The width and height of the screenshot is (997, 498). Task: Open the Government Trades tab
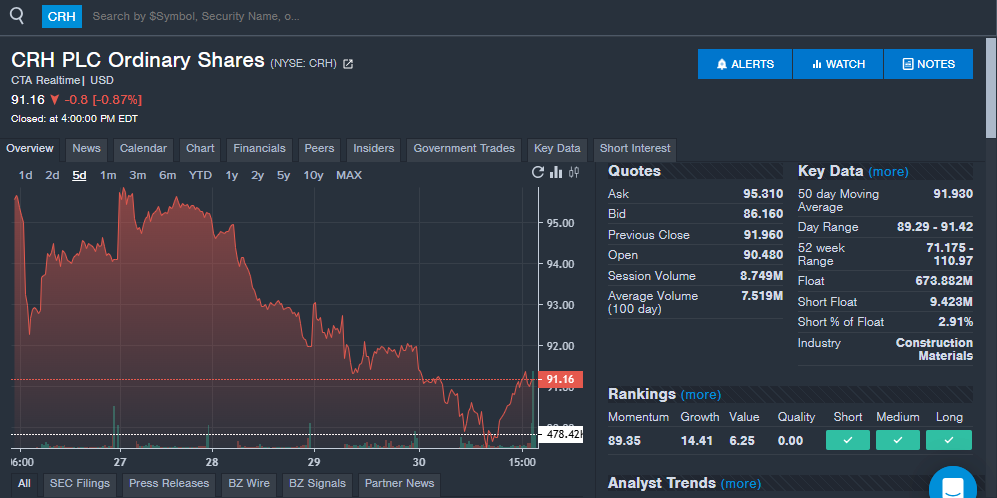click(464, 149)
